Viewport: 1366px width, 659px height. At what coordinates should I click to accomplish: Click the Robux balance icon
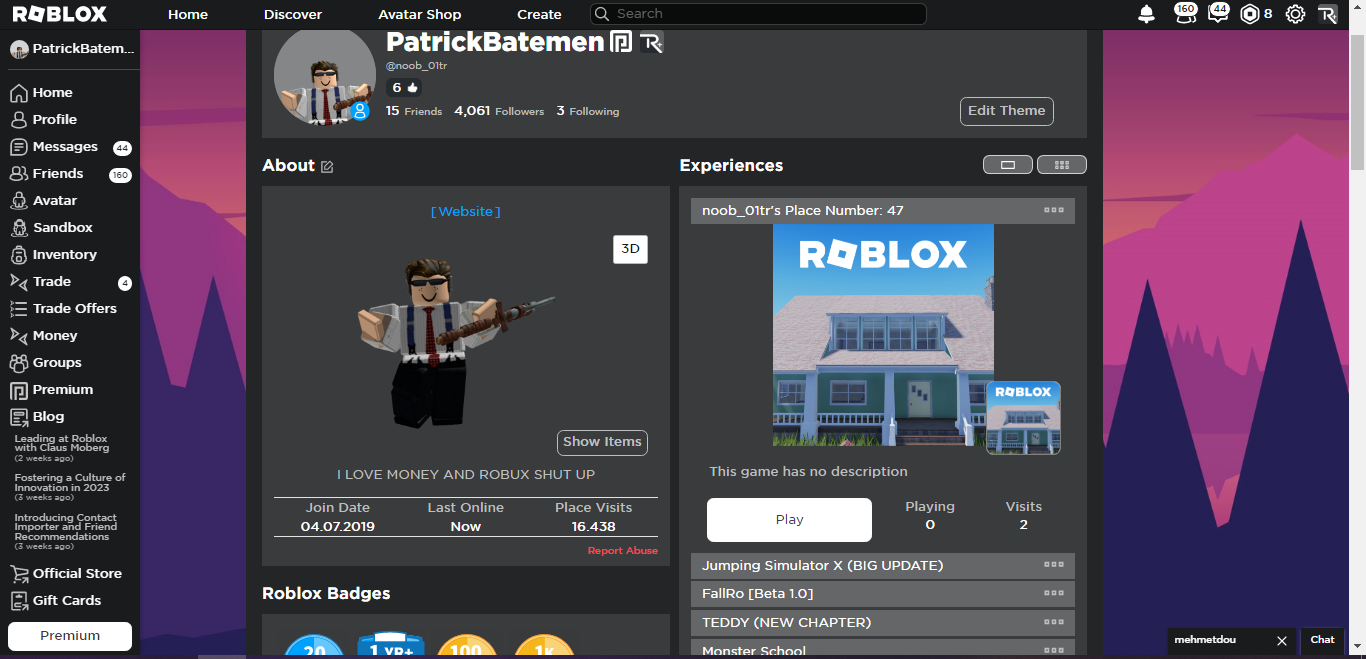[x=1250, y=14]
